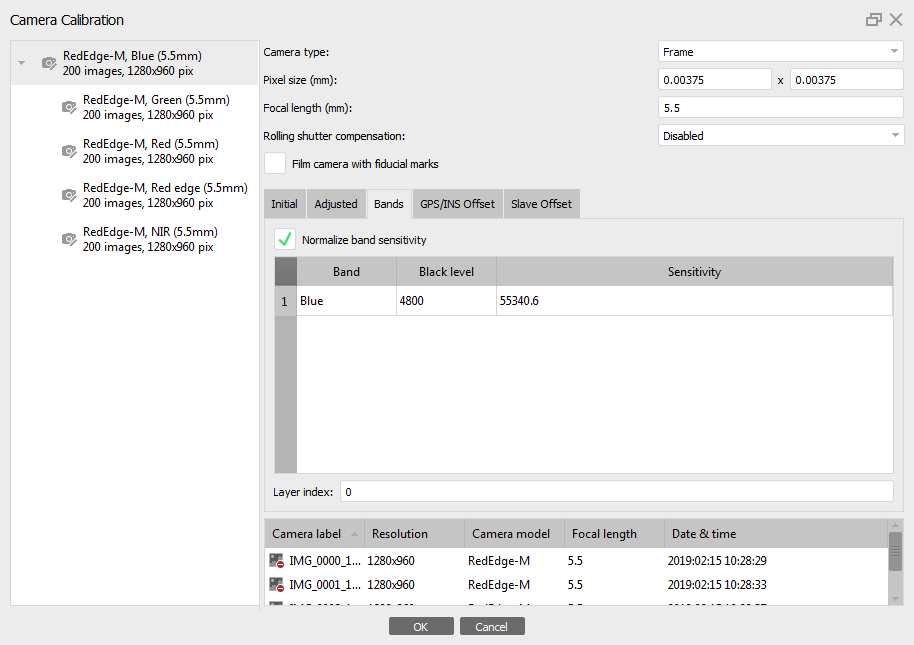Click the RedEdge-M Green camera icon
This screenshot has height=645, width=914.
point(69,107)
